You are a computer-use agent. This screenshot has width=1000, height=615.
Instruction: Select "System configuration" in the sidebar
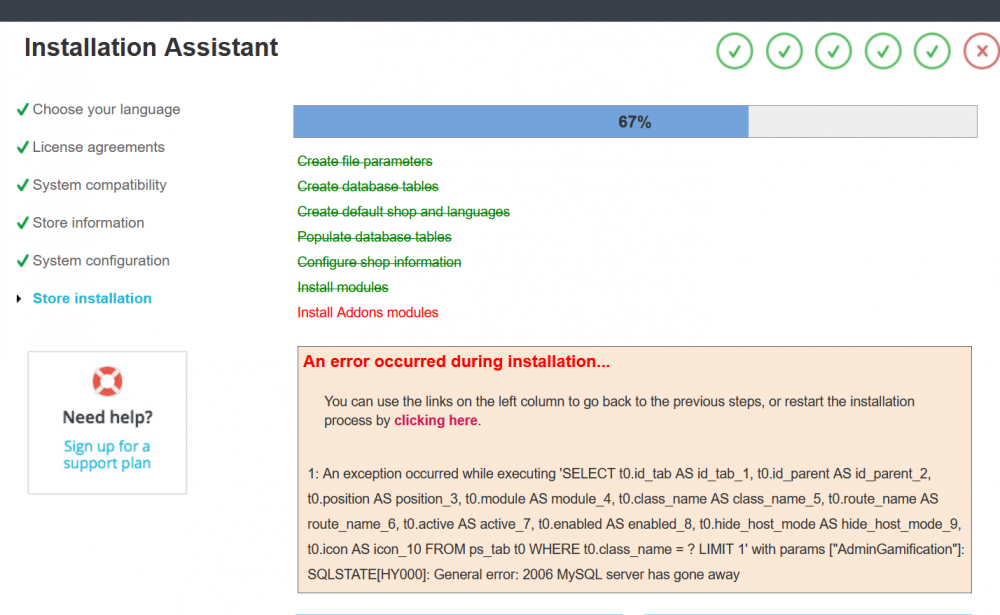click(x=99, y=260)
